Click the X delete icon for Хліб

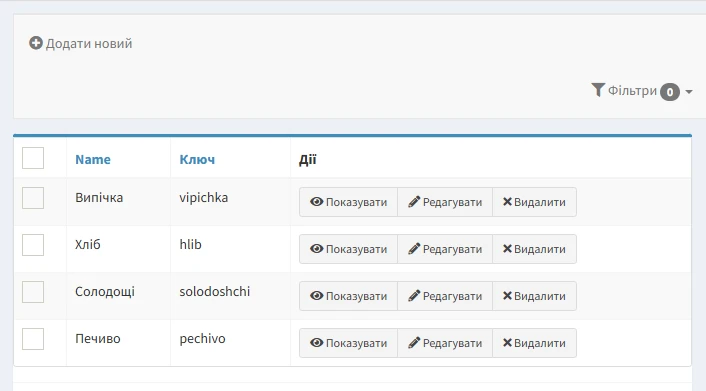tap(507, 249)
